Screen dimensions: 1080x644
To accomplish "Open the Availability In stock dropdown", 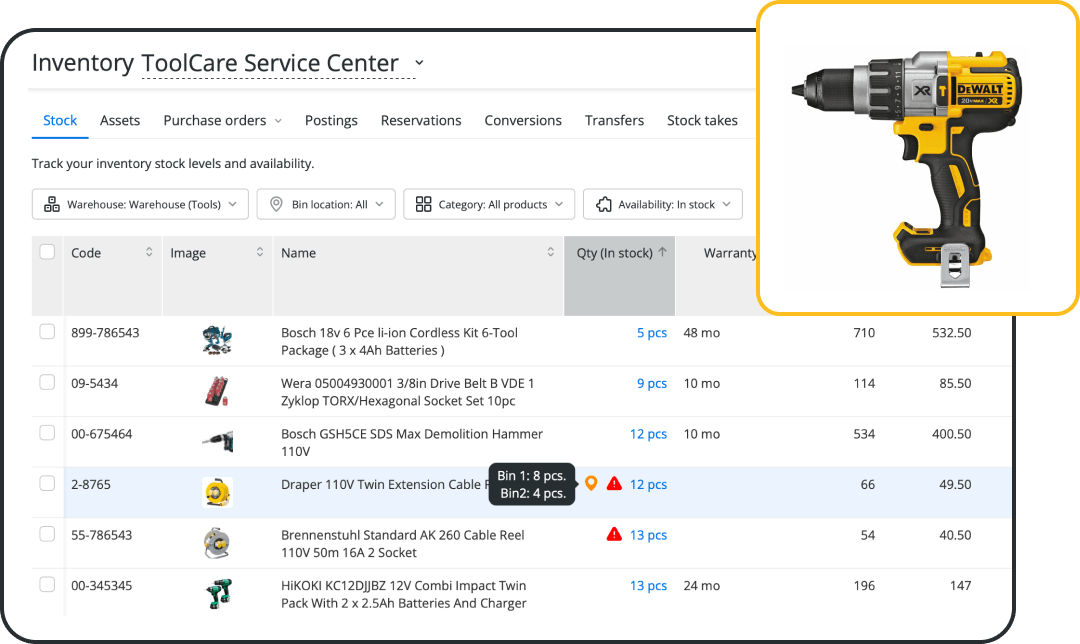I will tap(663, 205).
